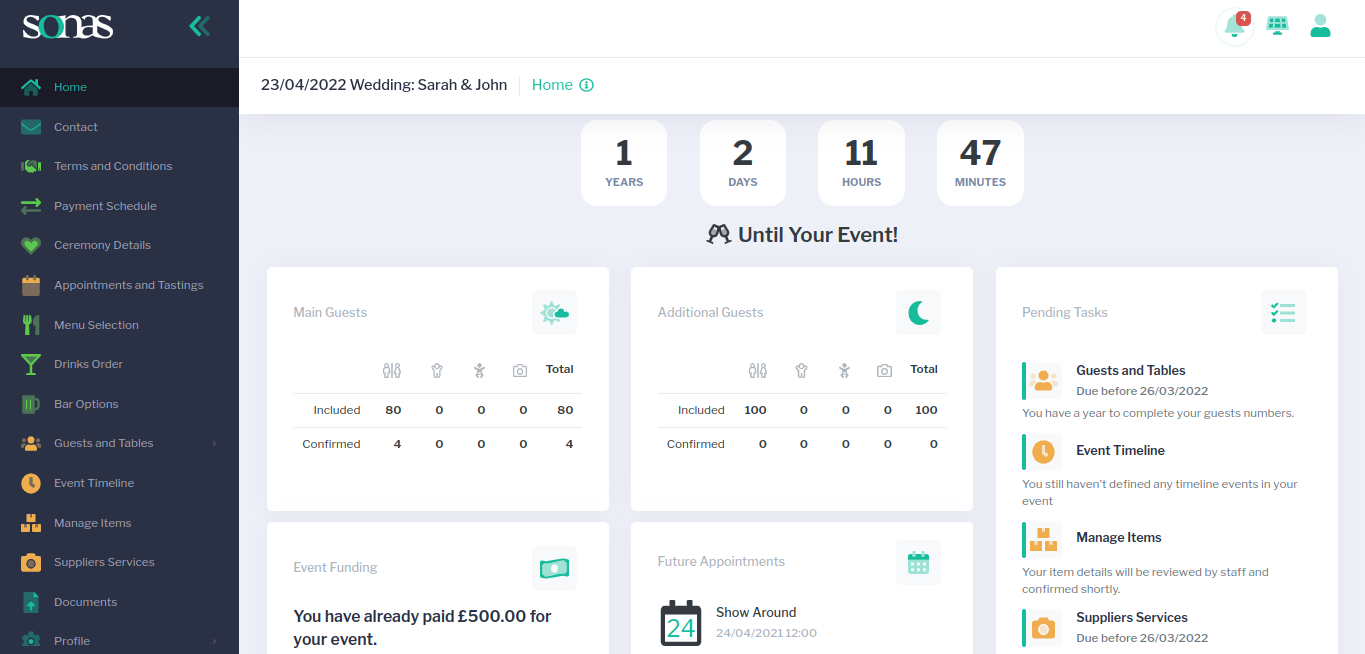Click the document icon beside Documents
The image size is (1365, 654).
[31, 602]
